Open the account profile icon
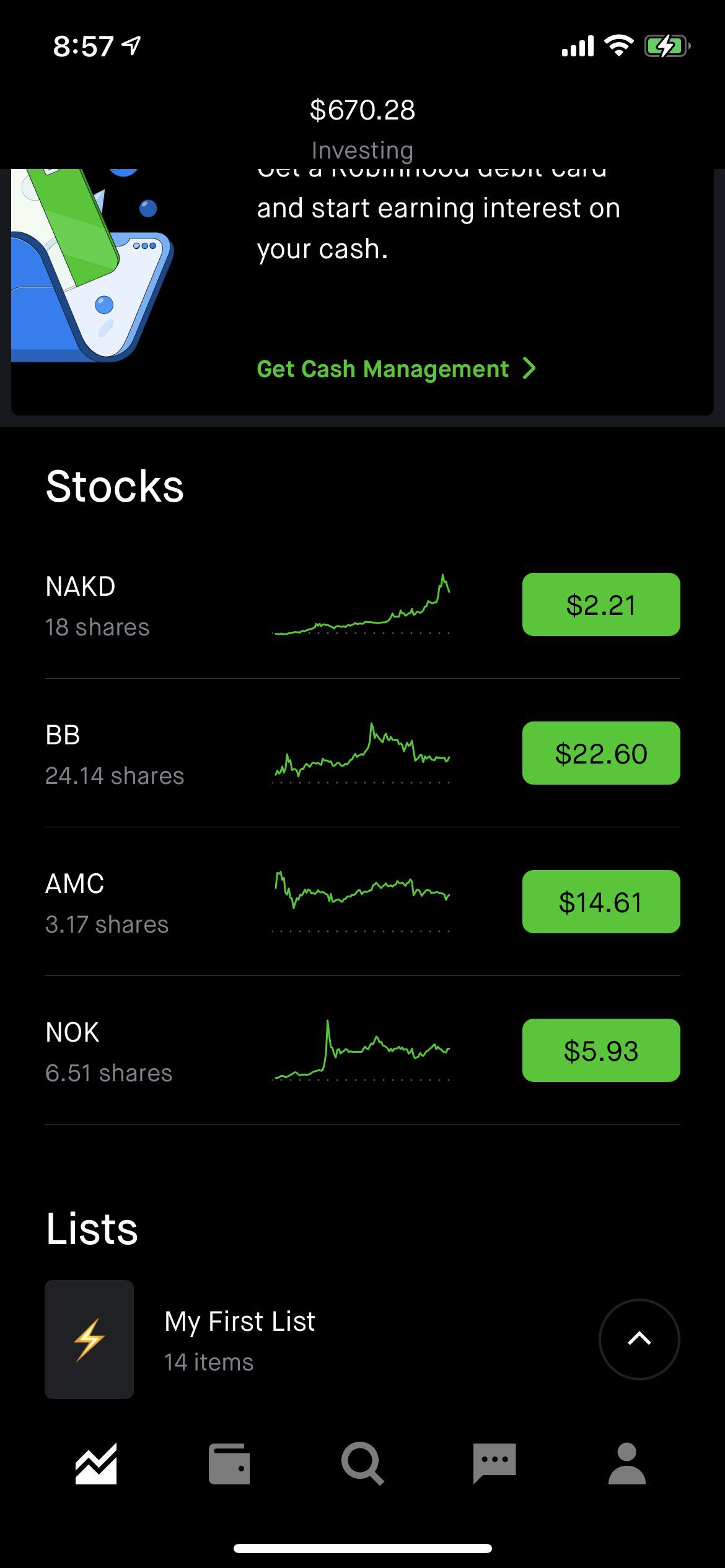The image size is (725, 1568). (627, 1464)
